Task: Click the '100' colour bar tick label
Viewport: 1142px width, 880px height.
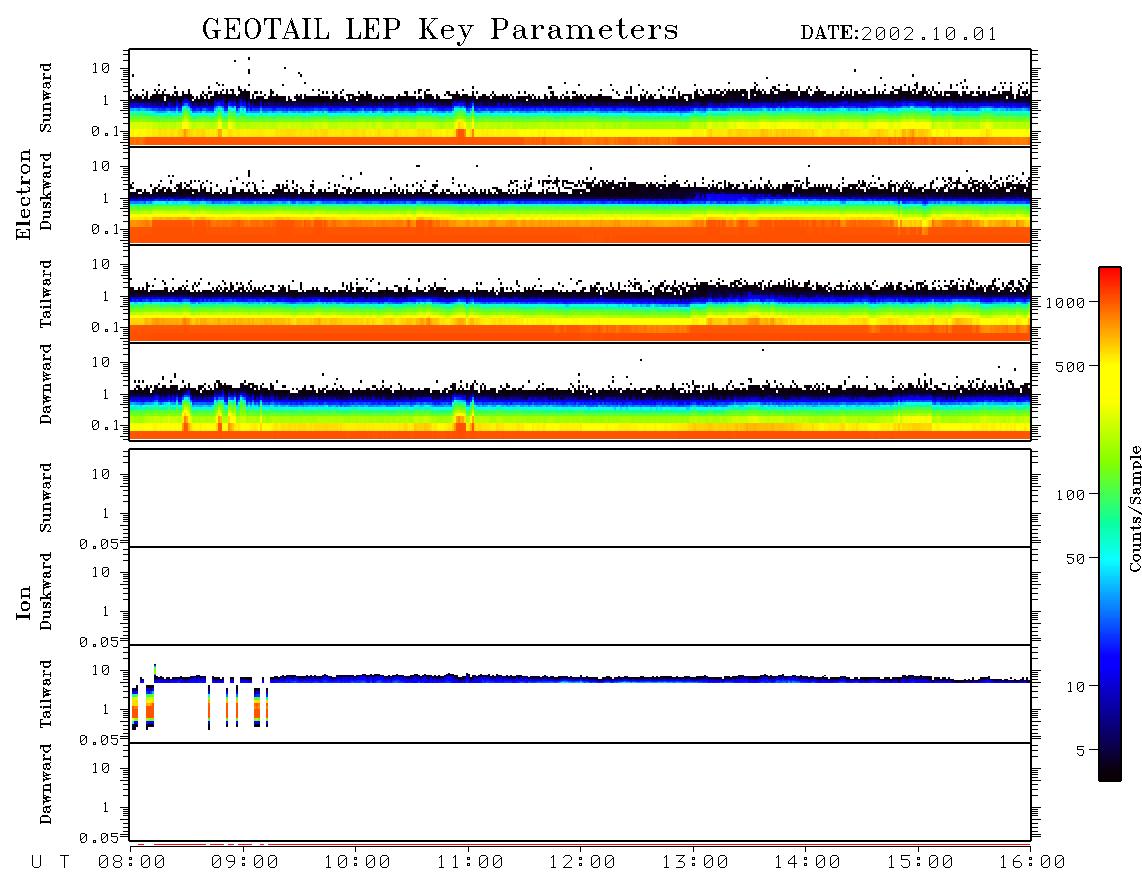Action: (1071, 495)
